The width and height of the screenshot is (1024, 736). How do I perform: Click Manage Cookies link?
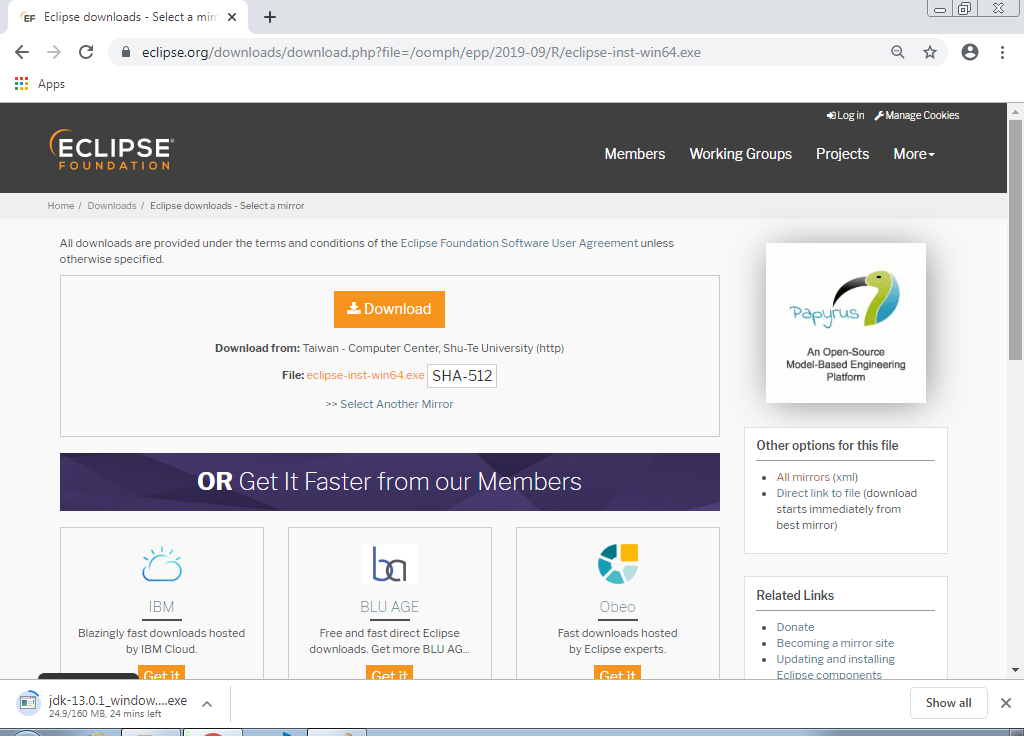[917, 116]
